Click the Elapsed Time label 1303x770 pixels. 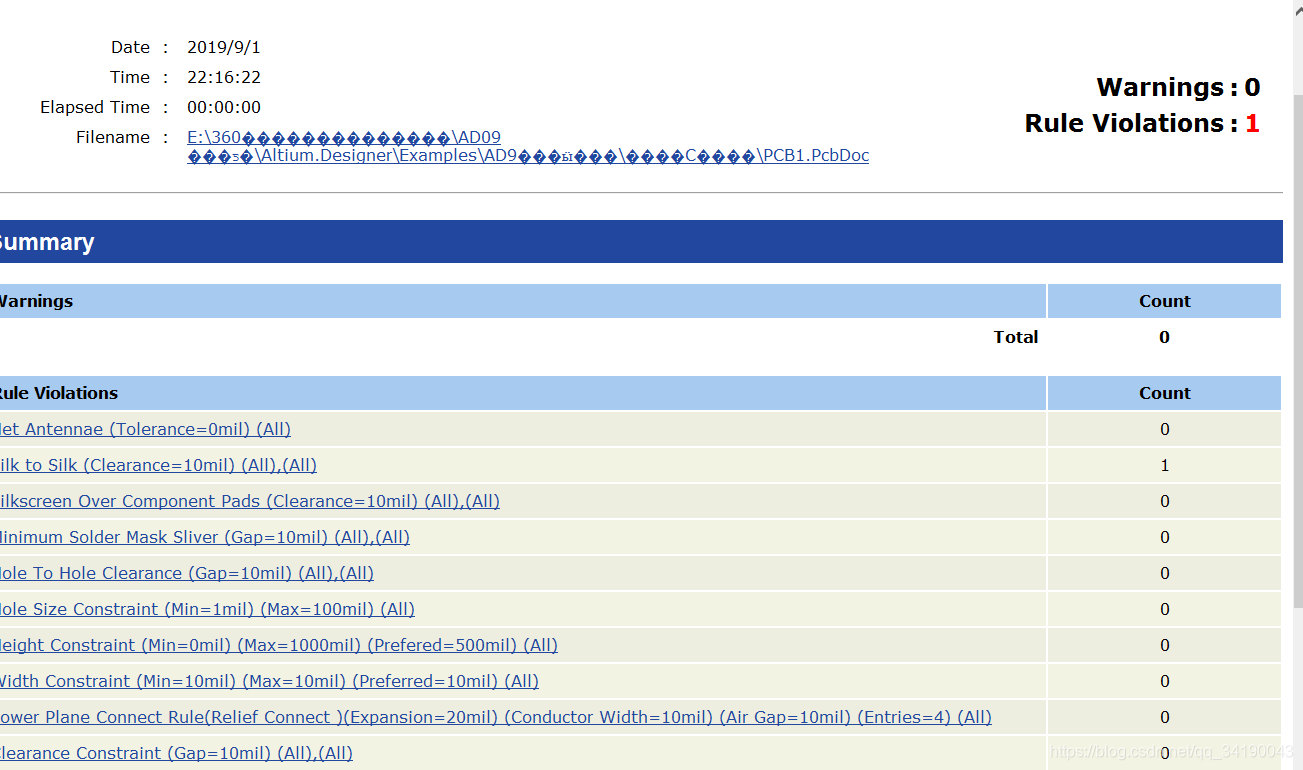[x=95, y=107]
